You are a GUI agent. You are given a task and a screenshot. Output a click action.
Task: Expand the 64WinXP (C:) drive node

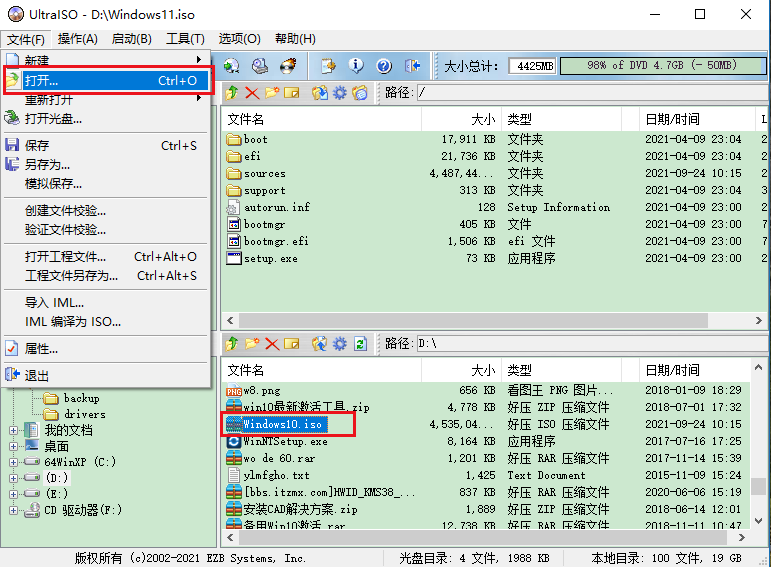pyautogui.click(x=14, y=462)
